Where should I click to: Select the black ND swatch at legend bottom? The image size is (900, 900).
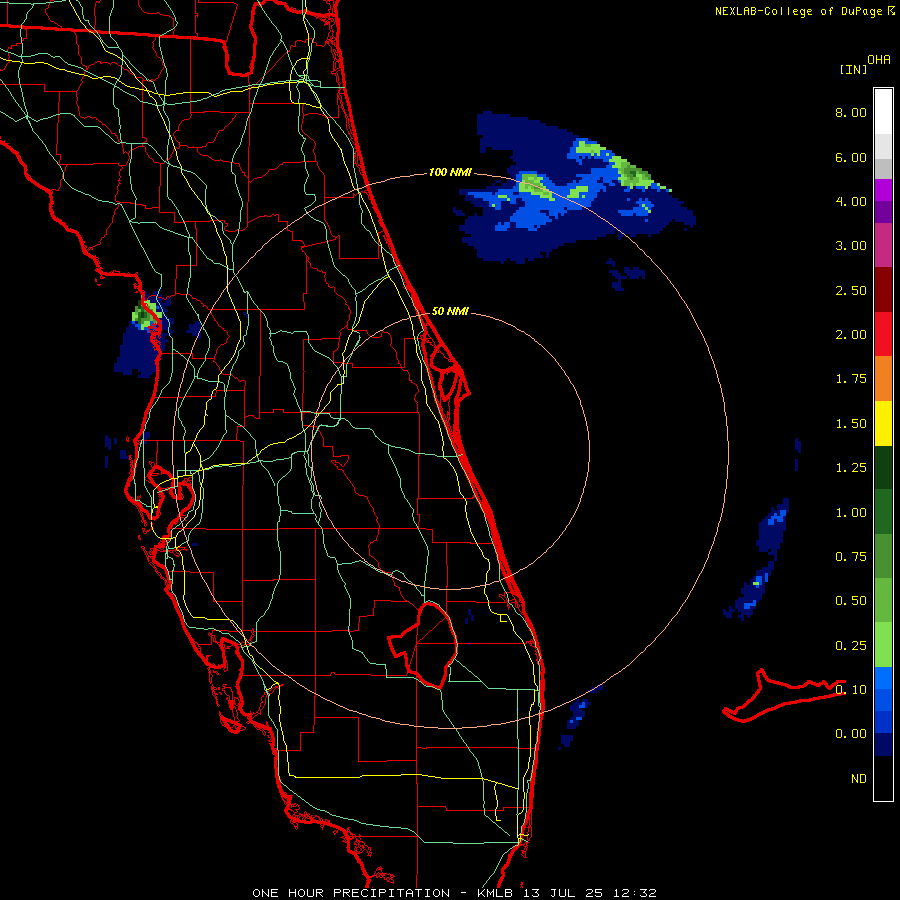point(883,778)
